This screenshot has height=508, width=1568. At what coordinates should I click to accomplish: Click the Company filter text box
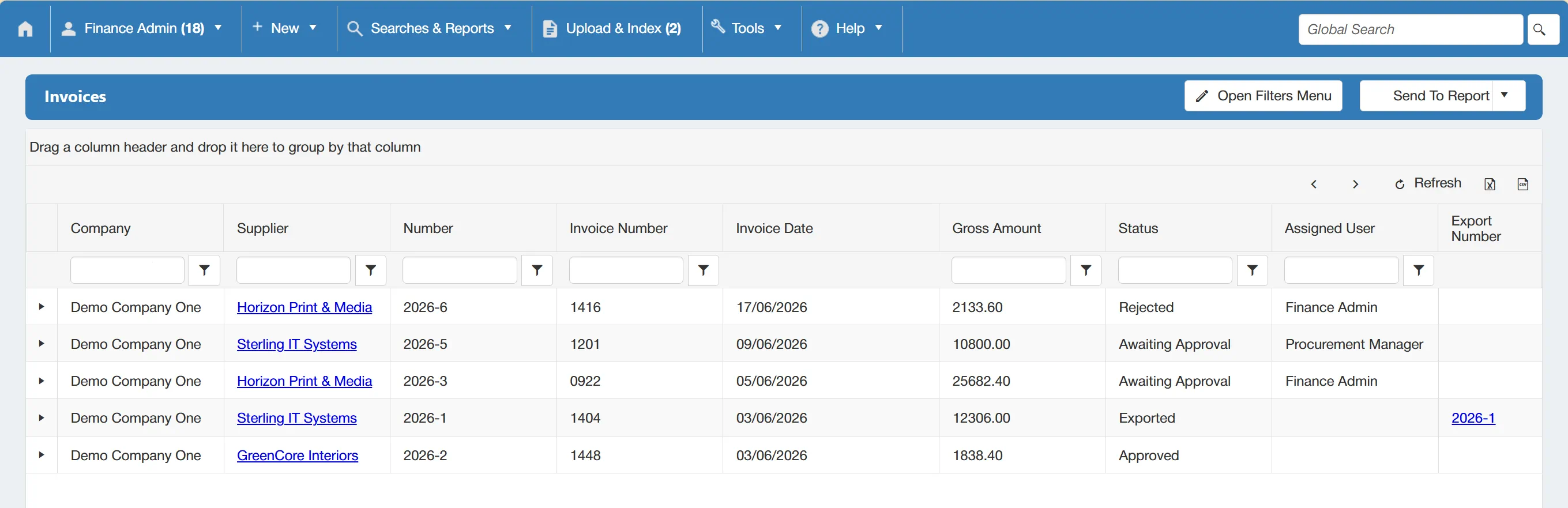coord(127,270)
